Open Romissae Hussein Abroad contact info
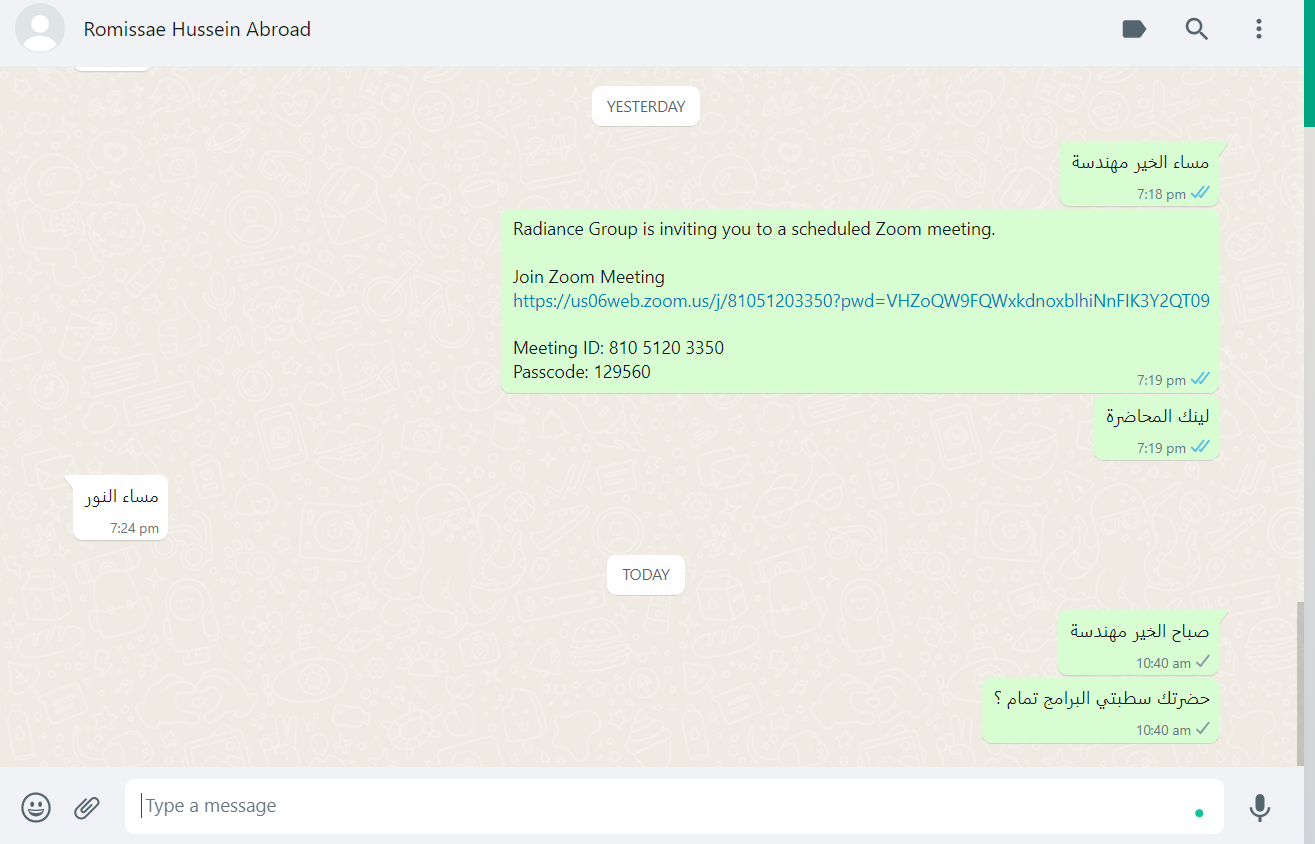This screenshot has height=844, width=1315. click(197, 29)
